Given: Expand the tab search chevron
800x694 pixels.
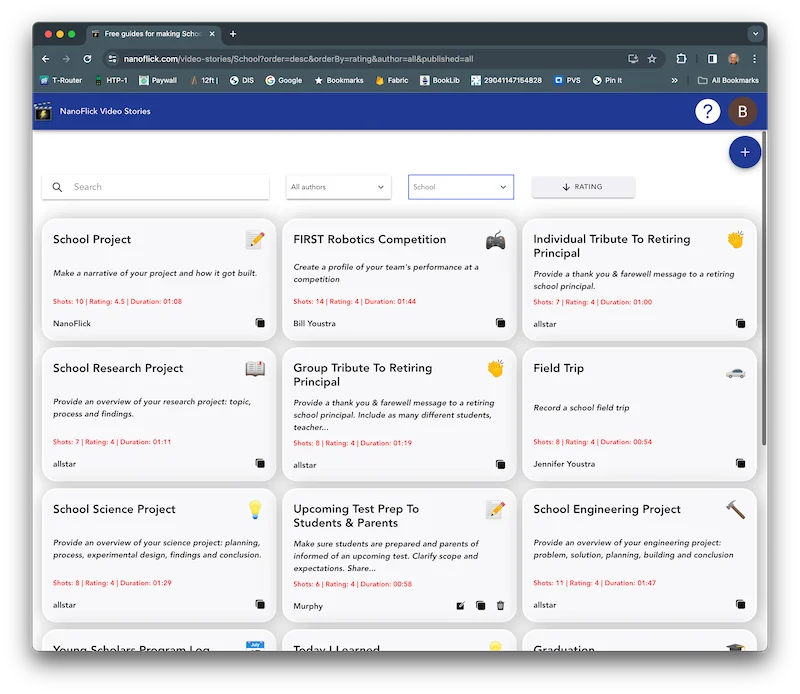Looking at the screenshot, I should click(x=755, y=34).
